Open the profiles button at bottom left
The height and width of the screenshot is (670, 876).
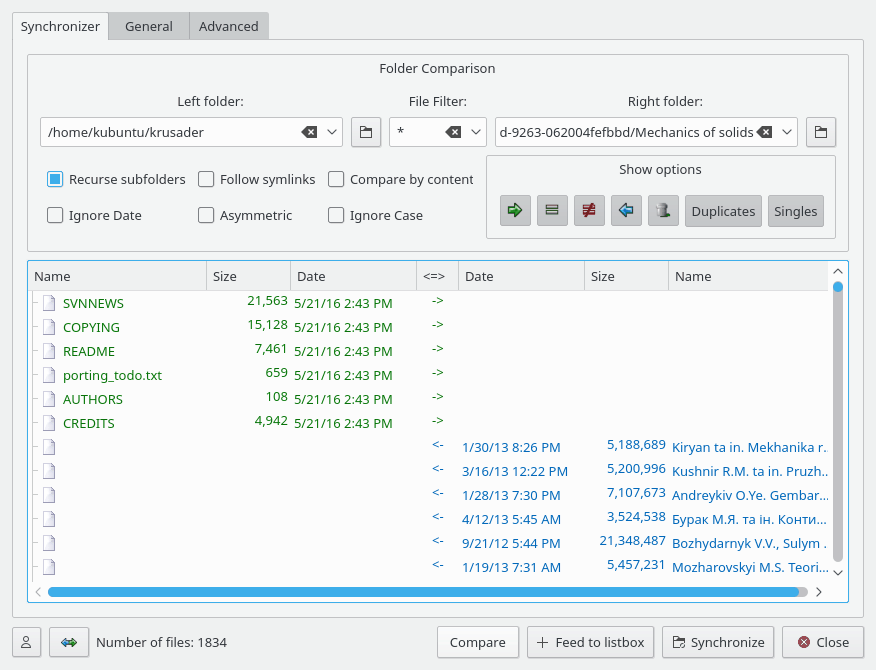click(x=27, y=642)
